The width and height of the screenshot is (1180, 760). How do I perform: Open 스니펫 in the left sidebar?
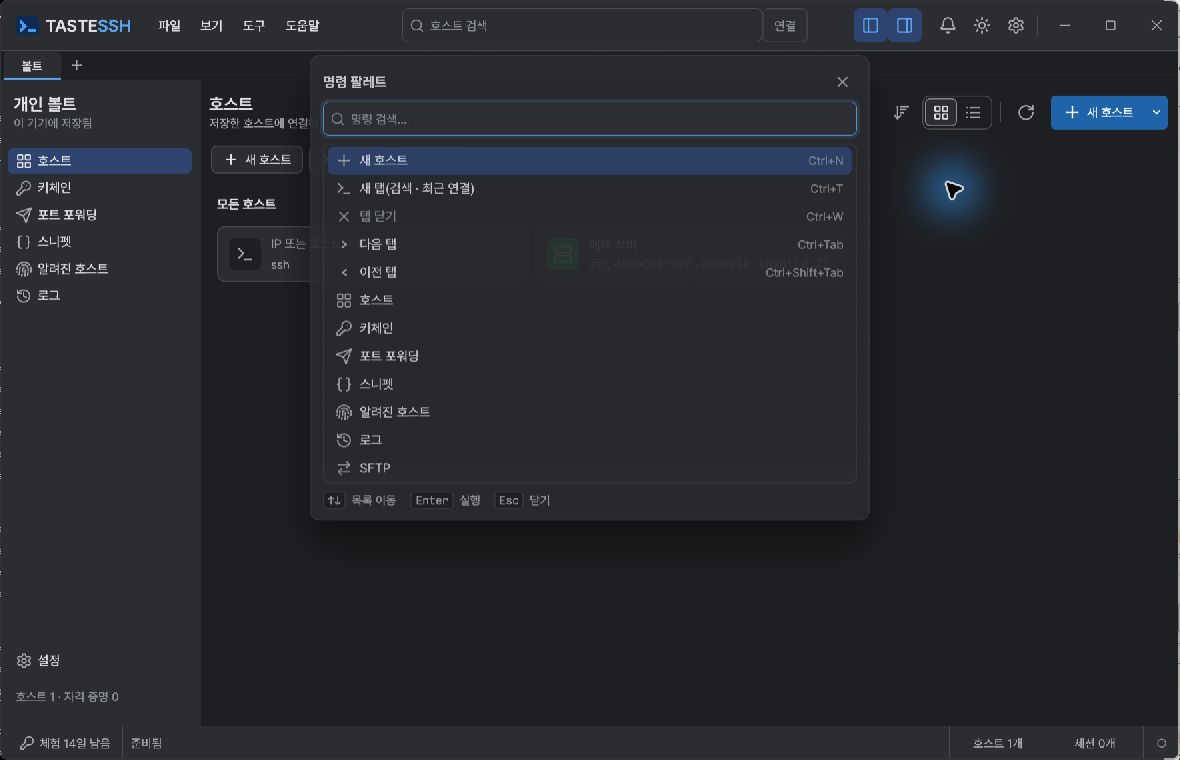(x=100, y=242)
